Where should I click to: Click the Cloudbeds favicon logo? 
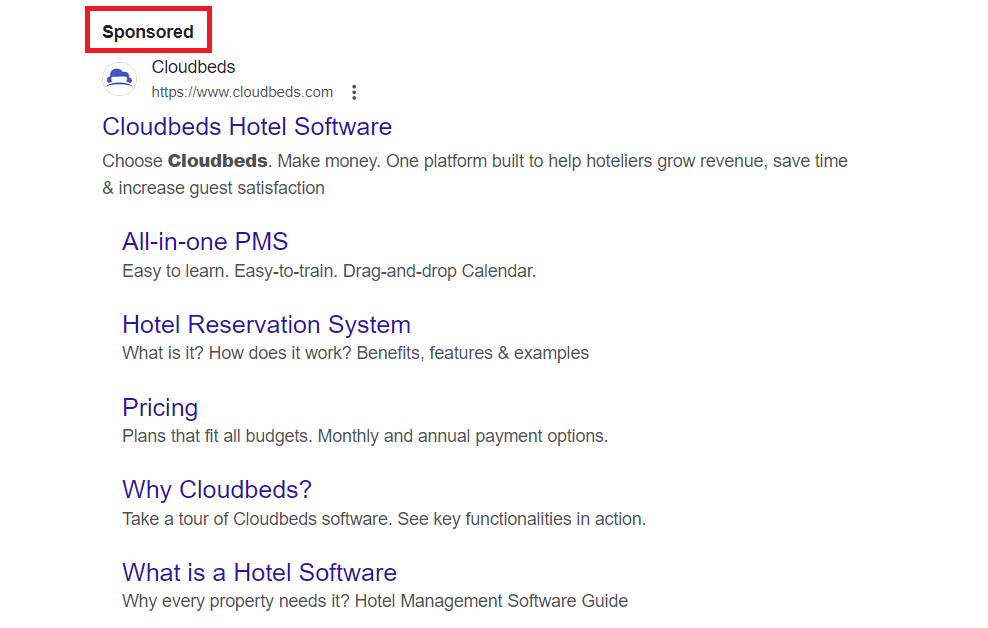tap(119, 79)
